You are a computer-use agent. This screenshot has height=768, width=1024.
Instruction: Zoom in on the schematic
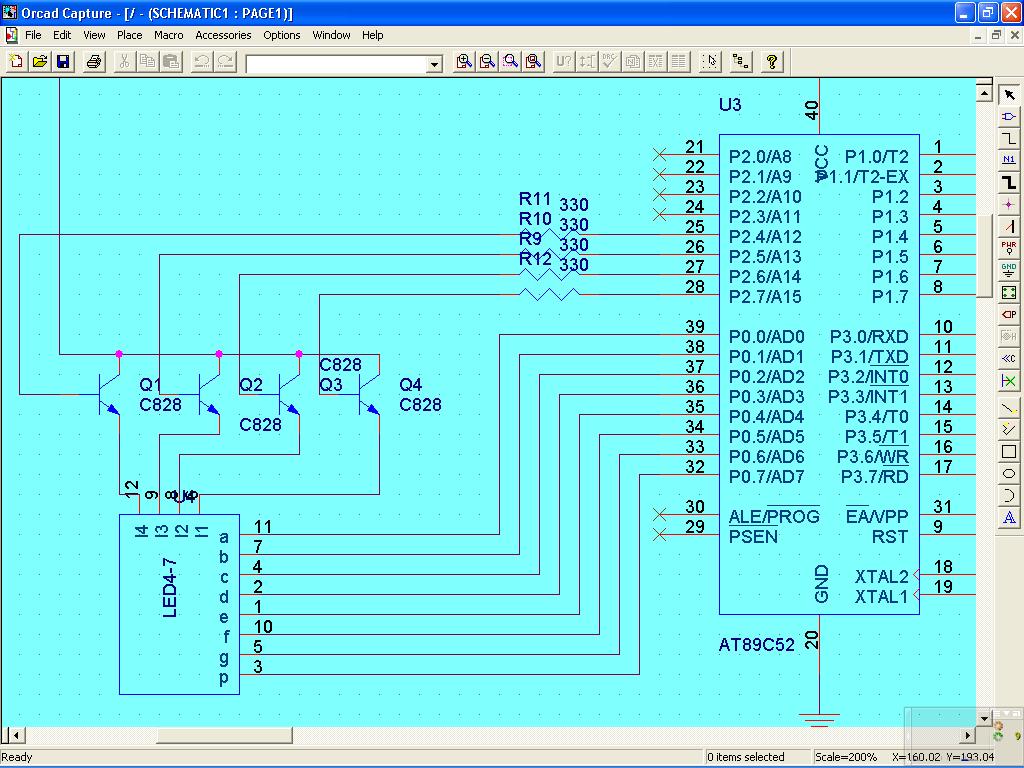pyautogui.click(x=464, y=61)
